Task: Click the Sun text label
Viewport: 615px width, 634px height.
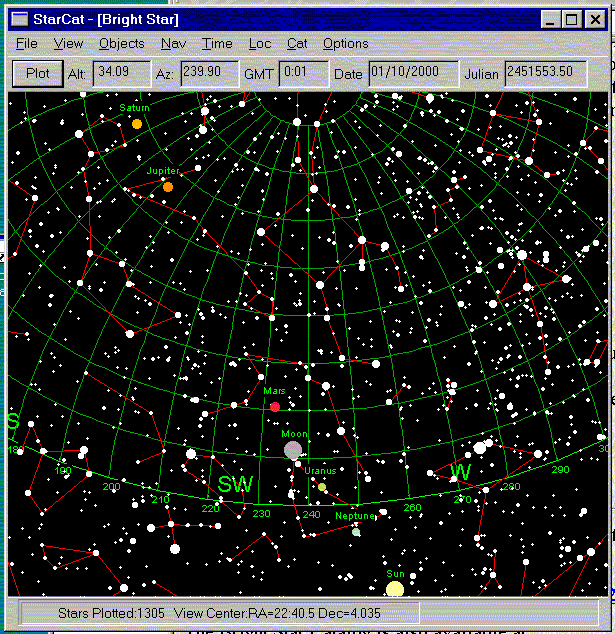Action: coord(395,574)
